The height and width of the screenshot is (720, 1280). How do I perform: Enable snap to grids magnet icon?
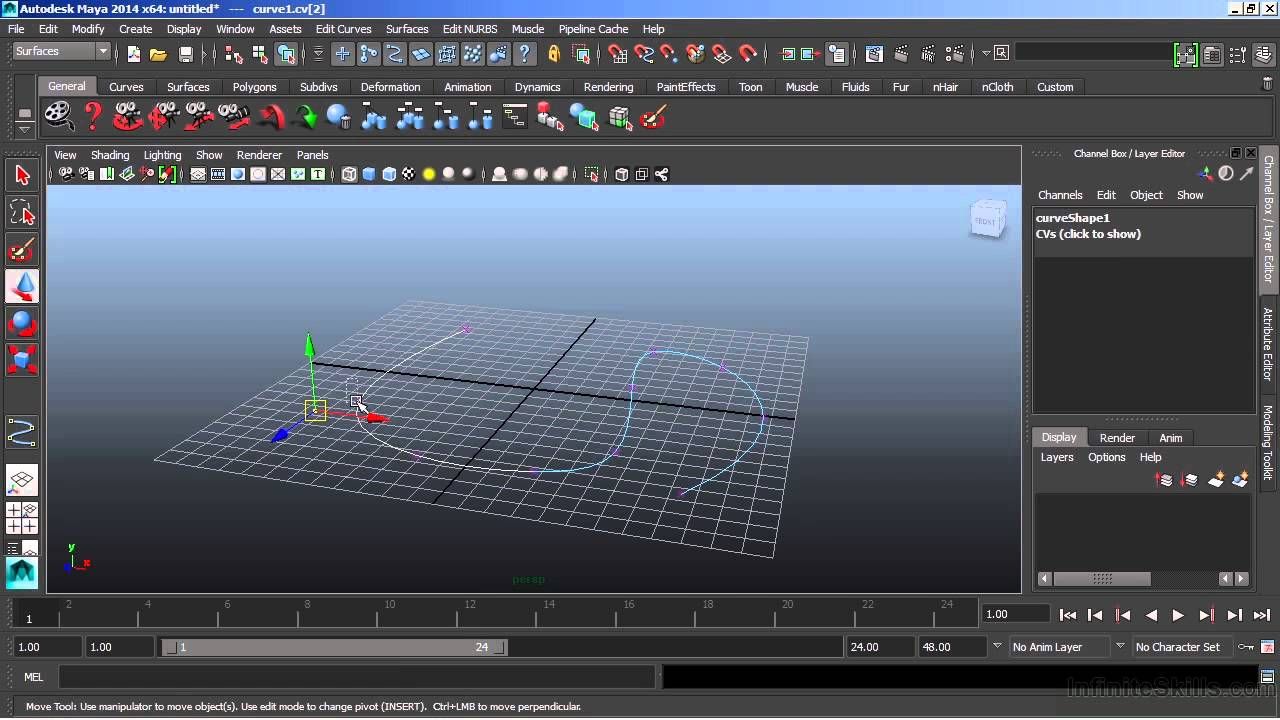618,54
